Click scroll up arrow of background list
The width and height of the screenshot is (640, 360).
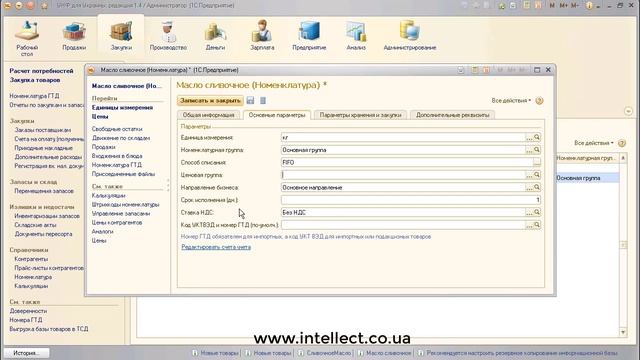[x=623, y=158]
